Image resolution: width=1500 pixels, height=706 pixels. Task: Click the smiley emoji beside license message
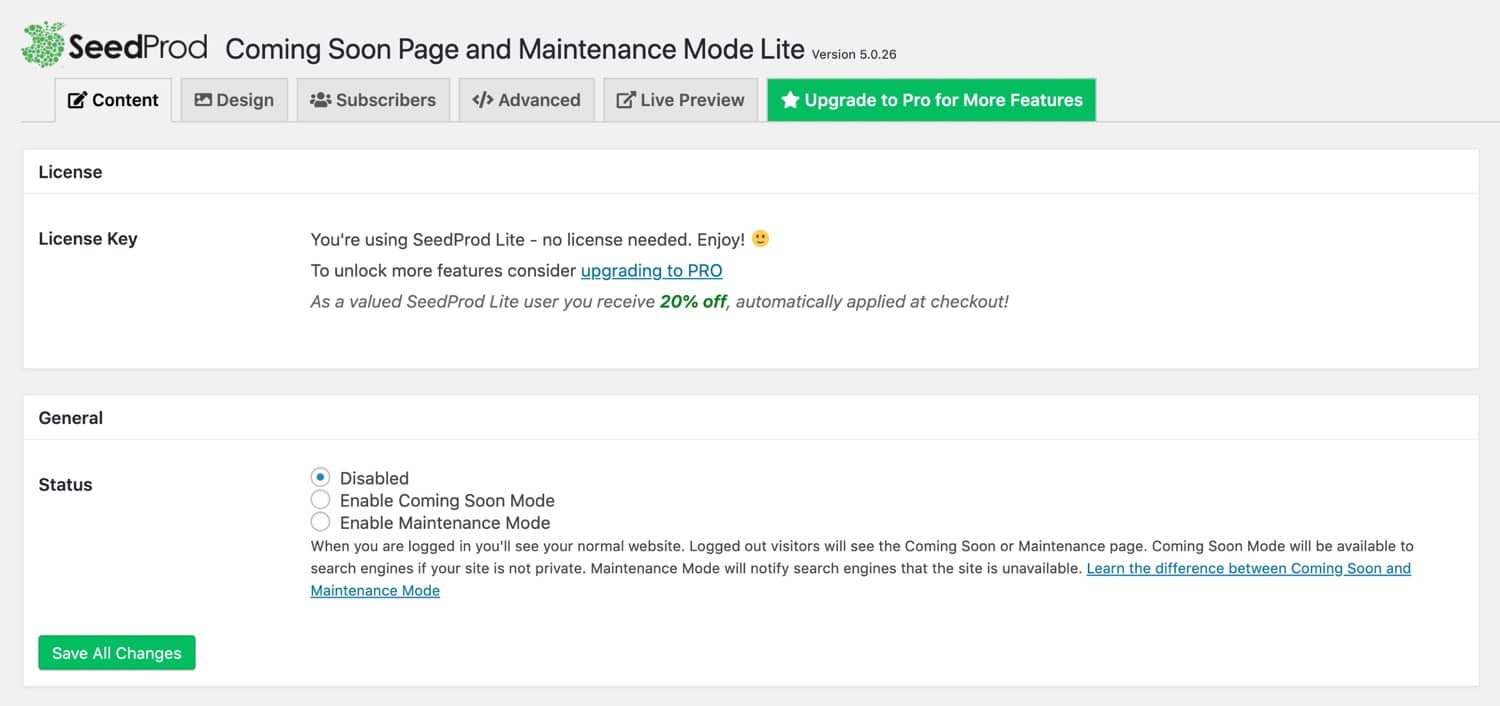tap(760, 238)
